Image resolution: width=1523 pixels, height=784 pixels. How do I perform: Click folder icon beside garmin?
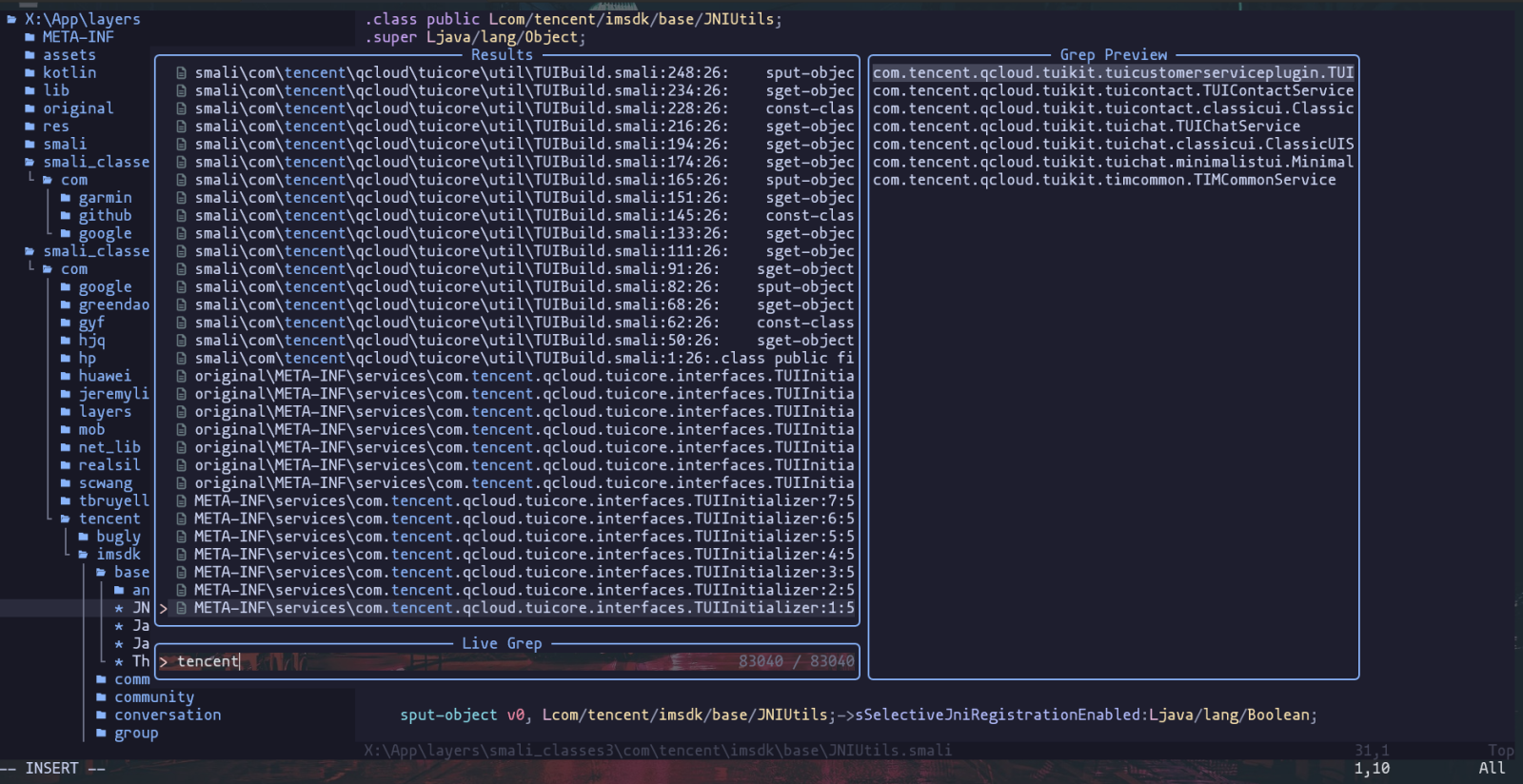coord(66,198)
